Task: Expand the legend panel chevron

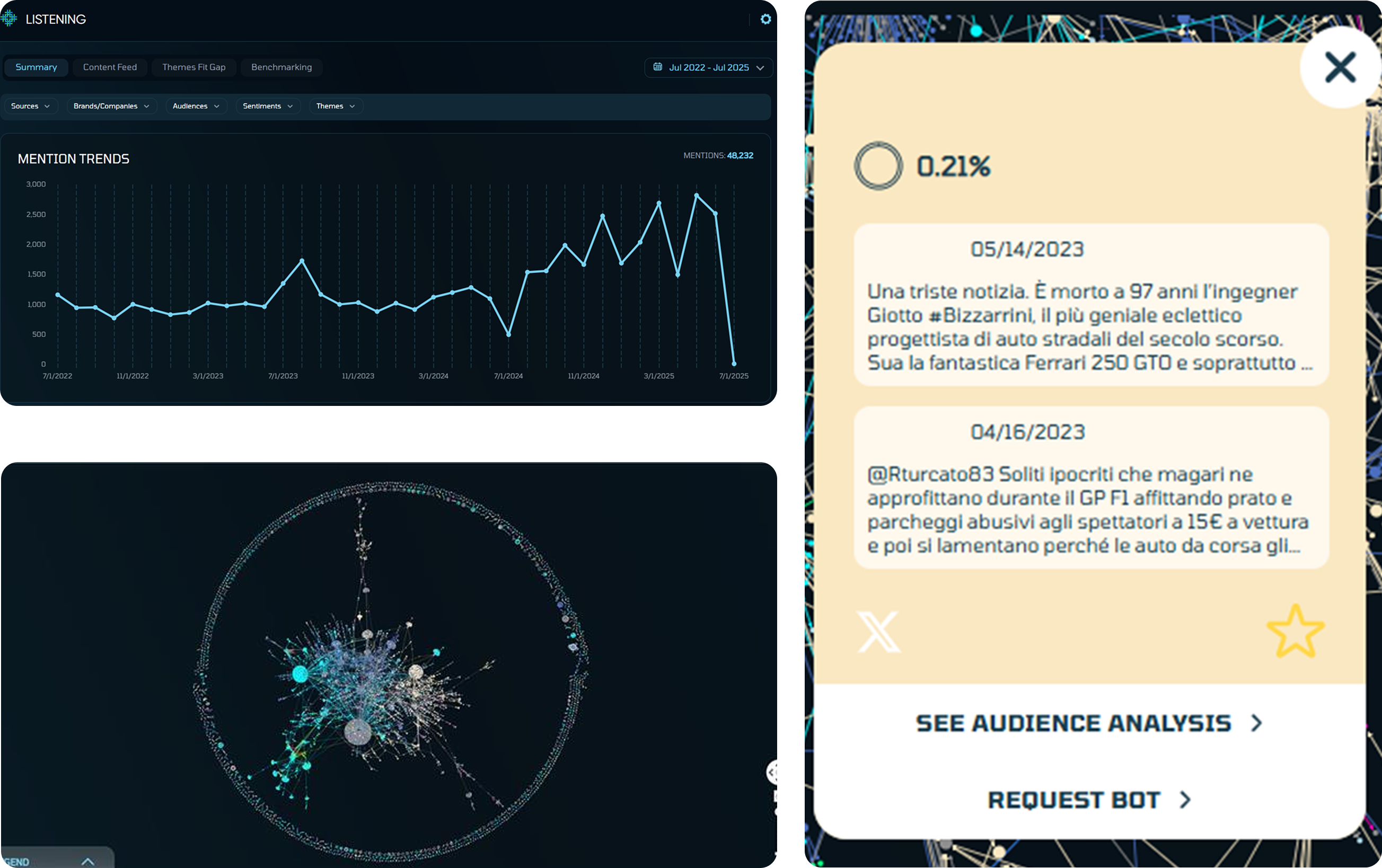Action: coord(88,861)
